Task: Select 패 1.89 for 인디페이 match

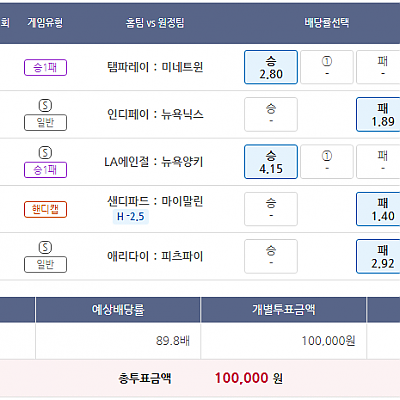Action: point(378,114)
